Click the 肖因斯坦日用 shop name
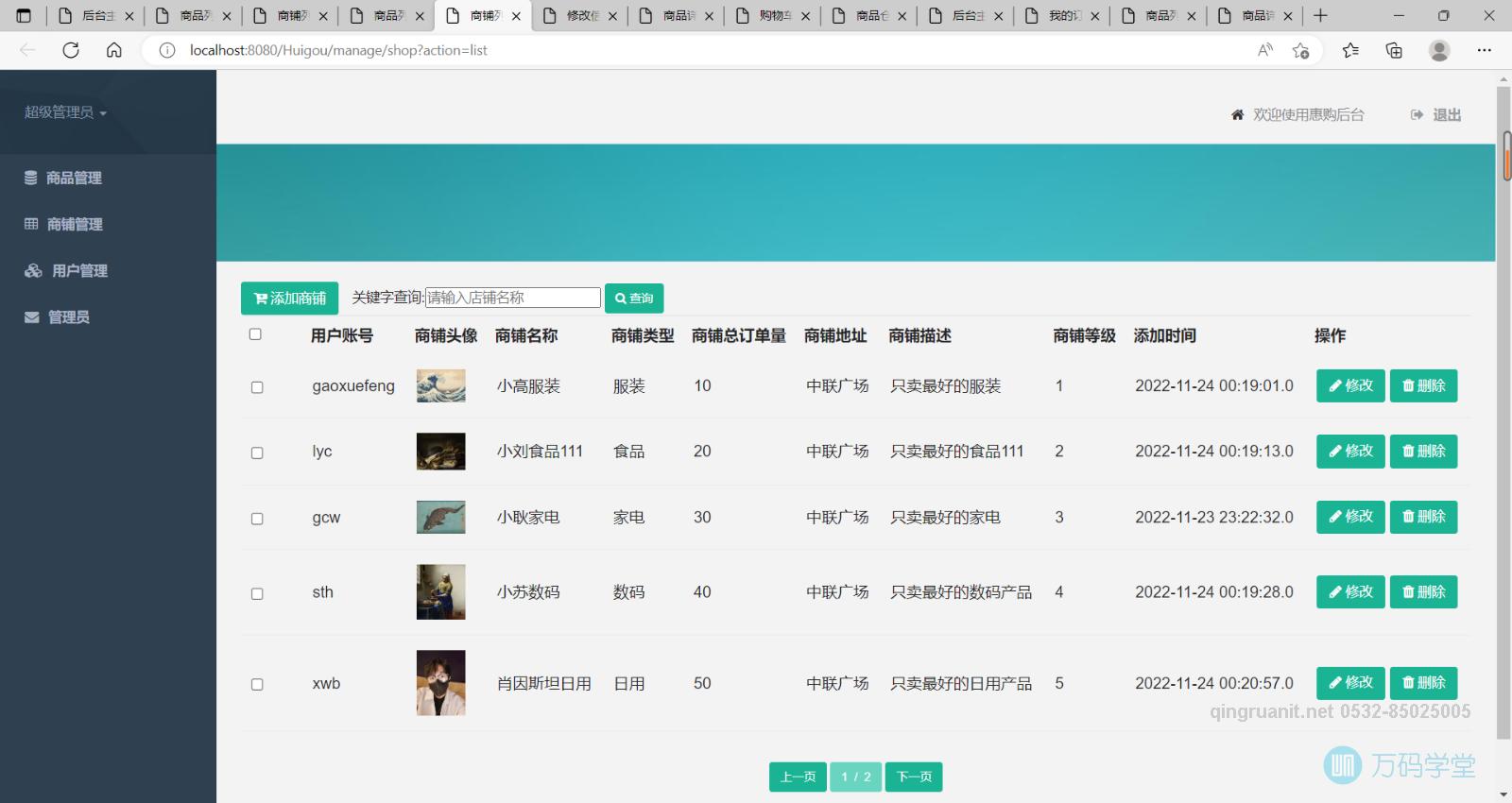Viewport: 1512px width, 803px height. point(544,683)
